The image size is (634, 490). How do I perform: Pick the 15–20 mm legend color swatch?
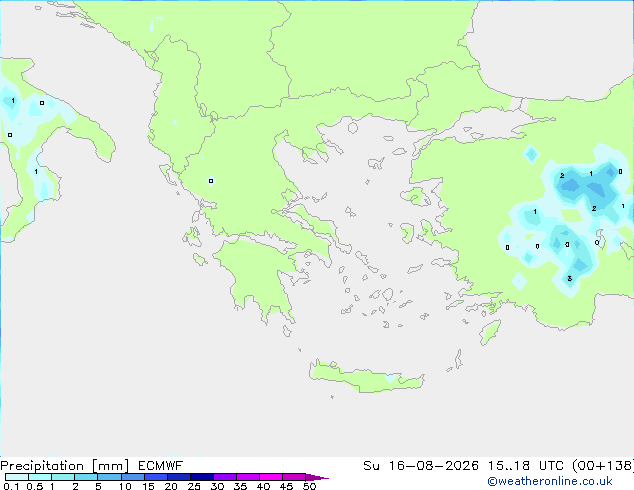pyautogui.click(x=155, y=477)
